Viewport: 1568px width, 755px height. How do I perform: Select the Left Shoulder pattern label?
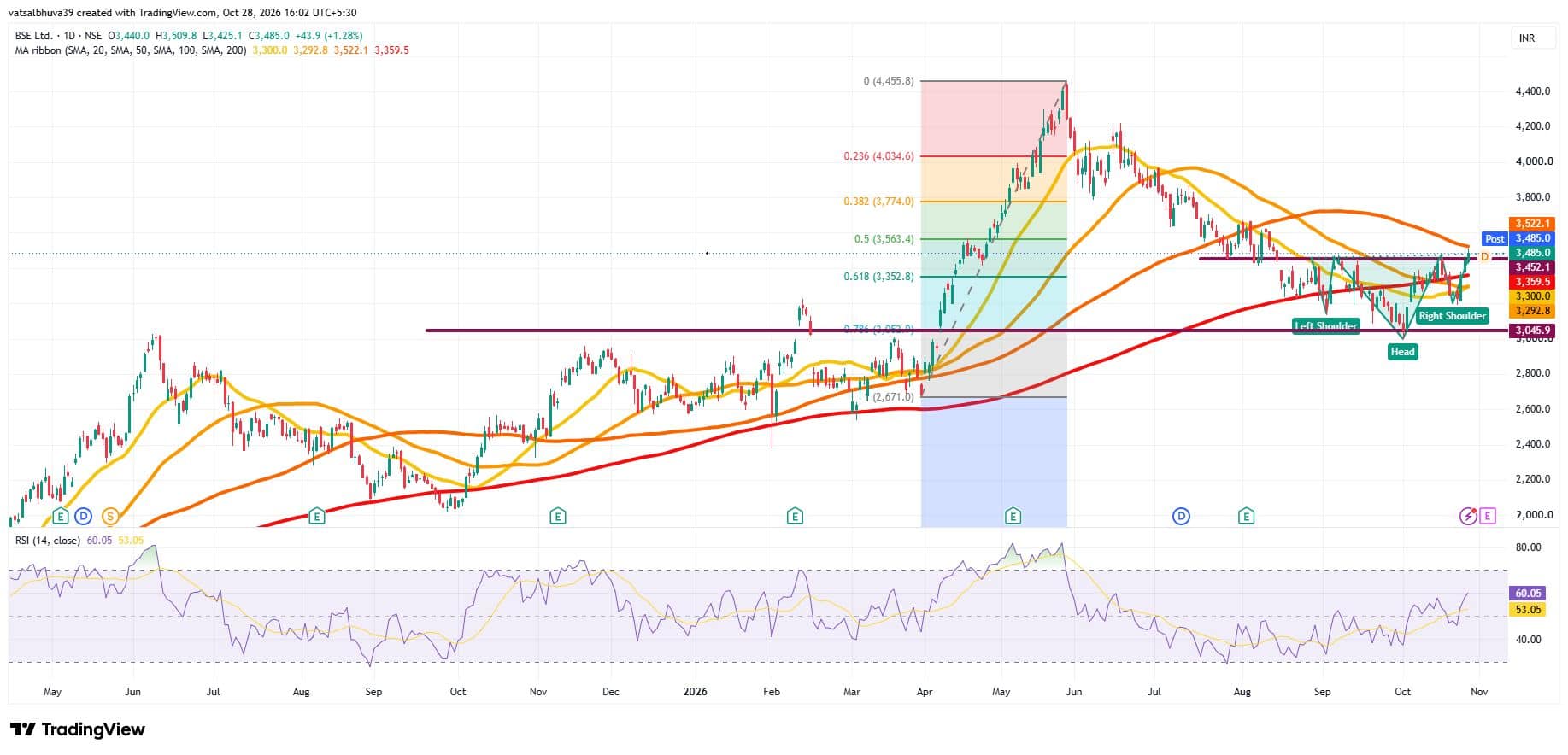tap(1325, 326)
